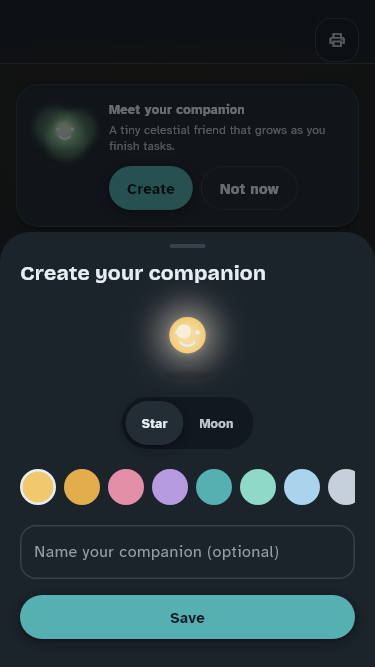This screenshot has width=375, height=667.
Task: Pick the light blue swatch
Action: [x=302, y=487]
